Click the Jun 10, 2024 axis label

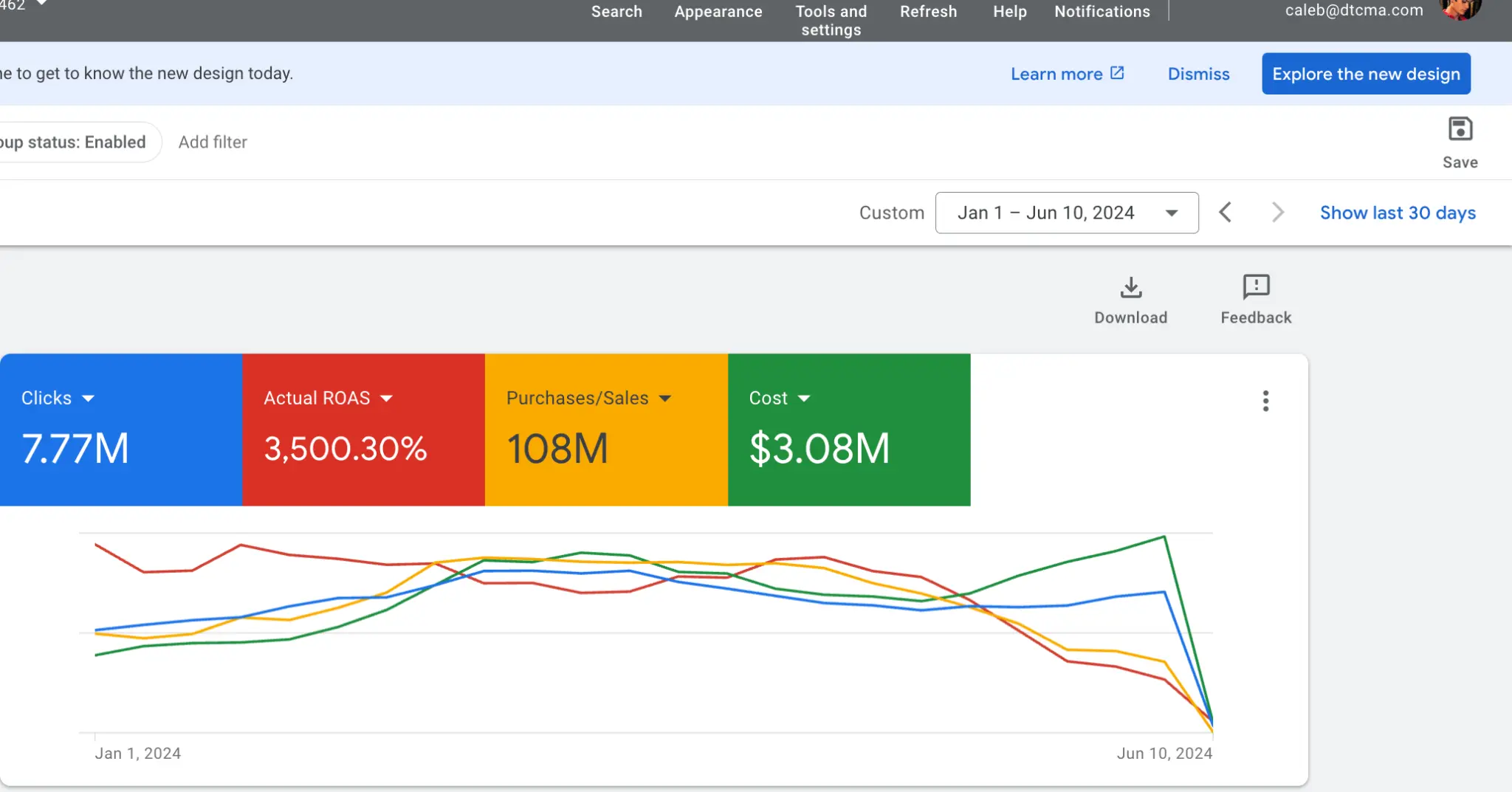coord(1164,753)
